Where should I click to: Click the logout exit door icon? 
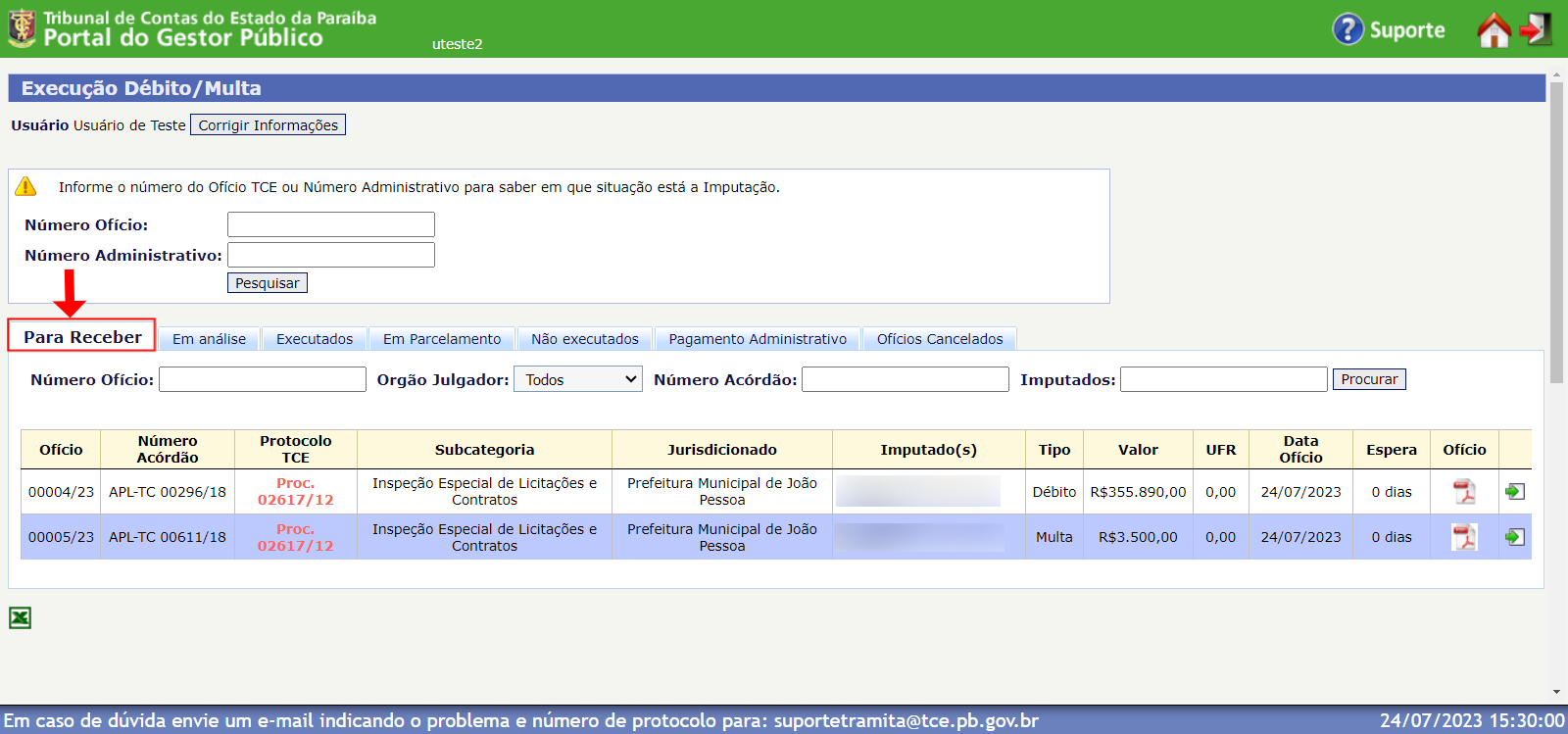tap(1536, 29)
